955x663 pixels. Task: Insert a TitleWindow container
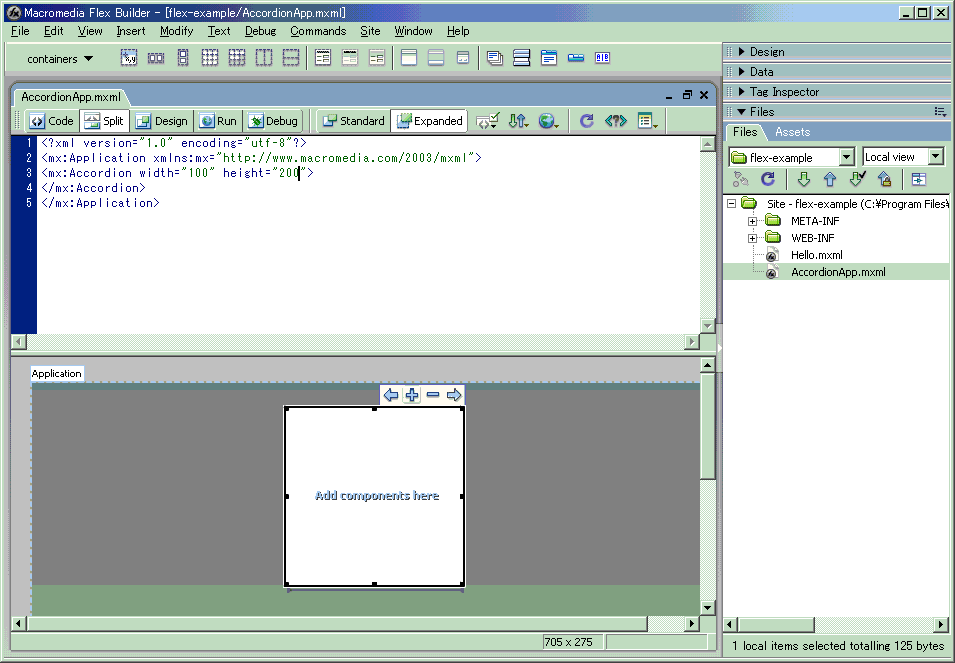point(463,58)
